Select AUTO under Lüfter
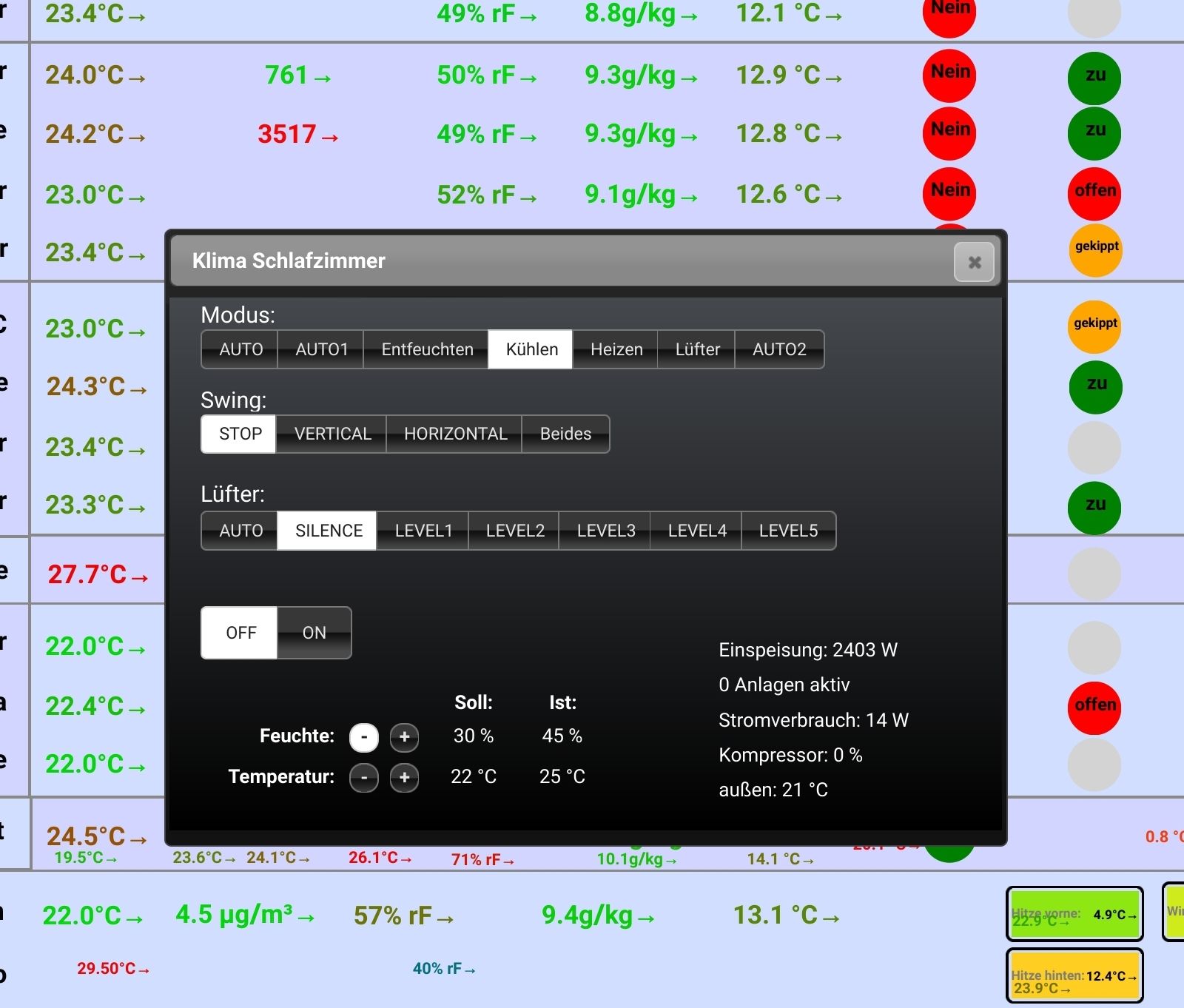Viewport: 1184px width, 1008px height. (x=240, y=531)
